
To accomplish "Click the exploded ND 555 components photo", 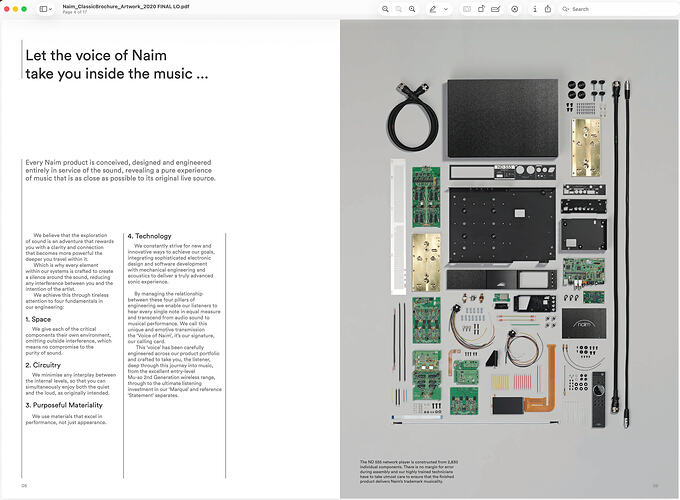I will [510, 254].
